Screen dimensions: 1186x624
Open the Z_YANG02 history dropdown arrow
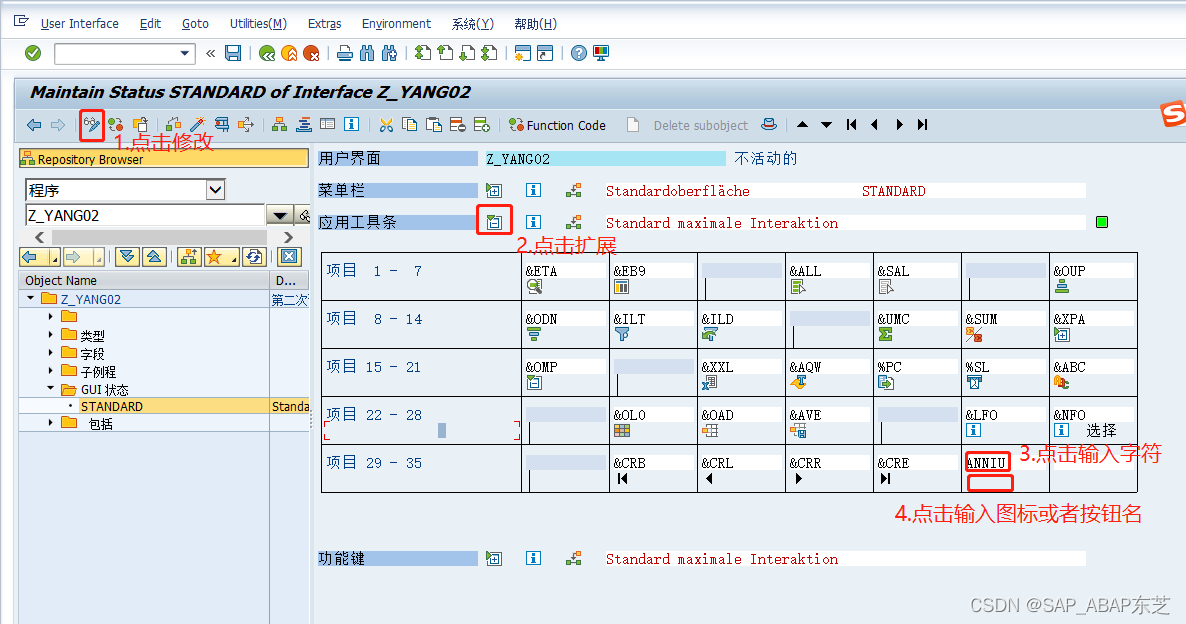click(280, 216)
